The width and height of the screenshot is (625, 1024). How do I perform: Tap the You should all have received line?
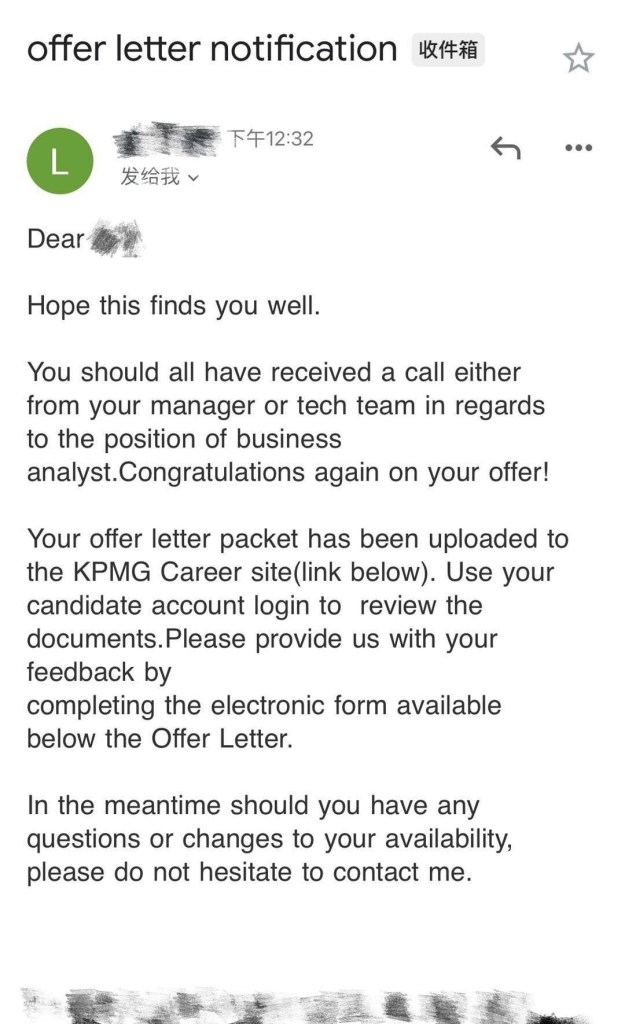273,373
